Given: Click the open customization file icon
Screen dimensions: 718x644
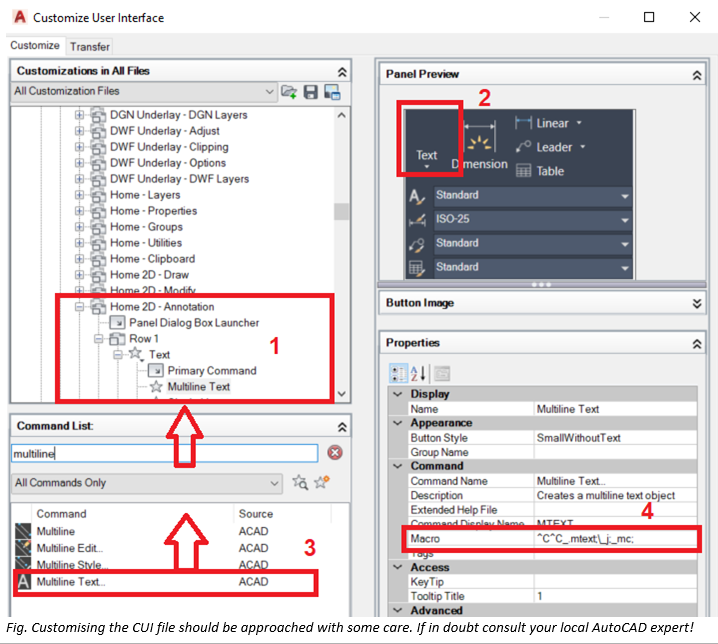Looking at the screenshot, I should (289, 92).
